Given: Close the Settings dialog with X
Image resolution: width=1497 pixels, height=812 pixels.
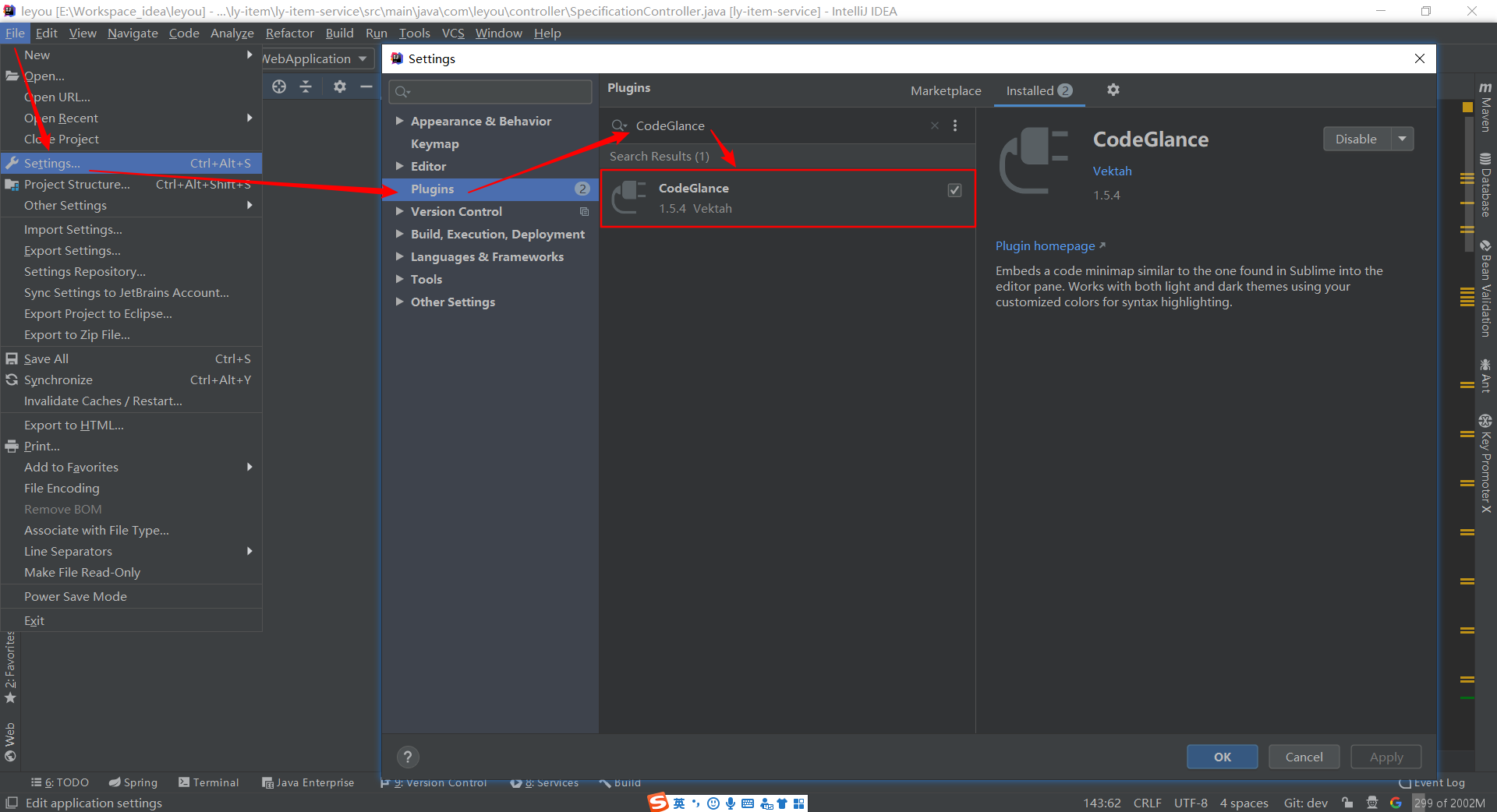Looking at the screenshot, I should pyautogui.click(x=1419, y=58).
